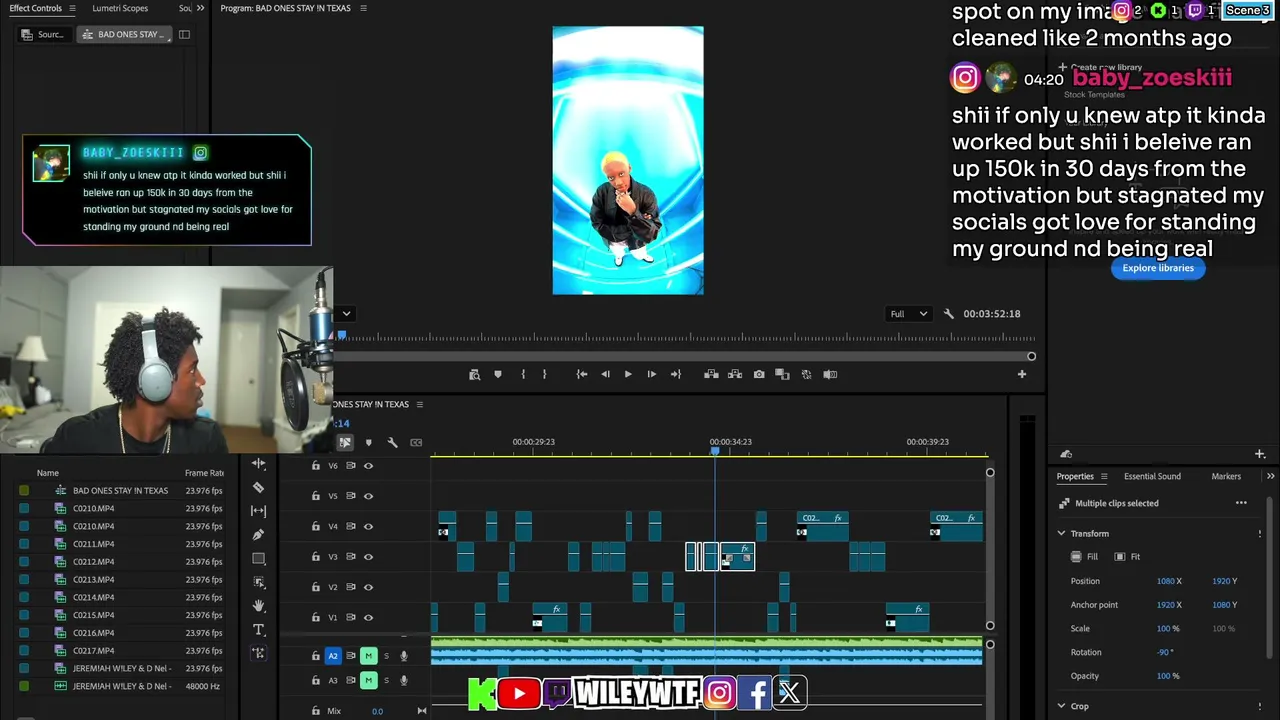Open playback resolution Full dropdown

coord(909,314)
